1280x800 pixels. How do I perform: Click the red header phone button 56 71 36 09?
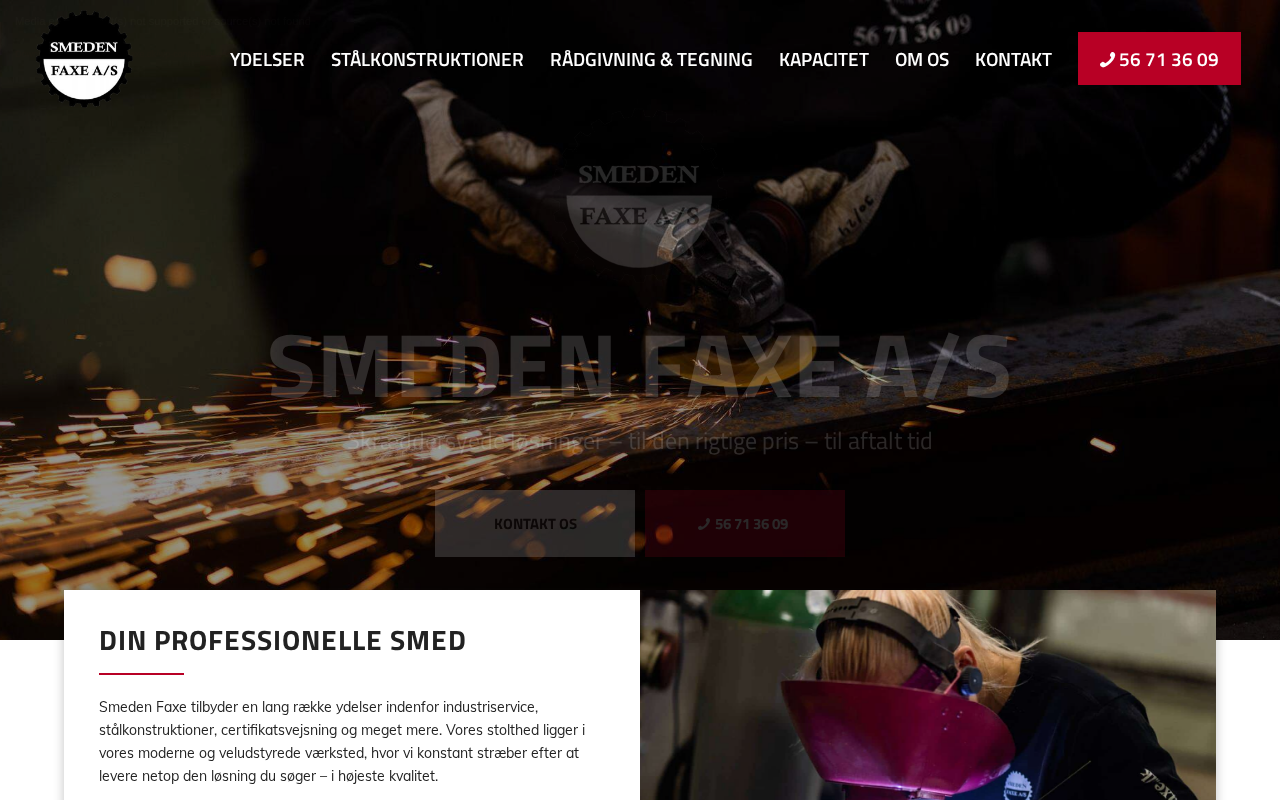1159,59
